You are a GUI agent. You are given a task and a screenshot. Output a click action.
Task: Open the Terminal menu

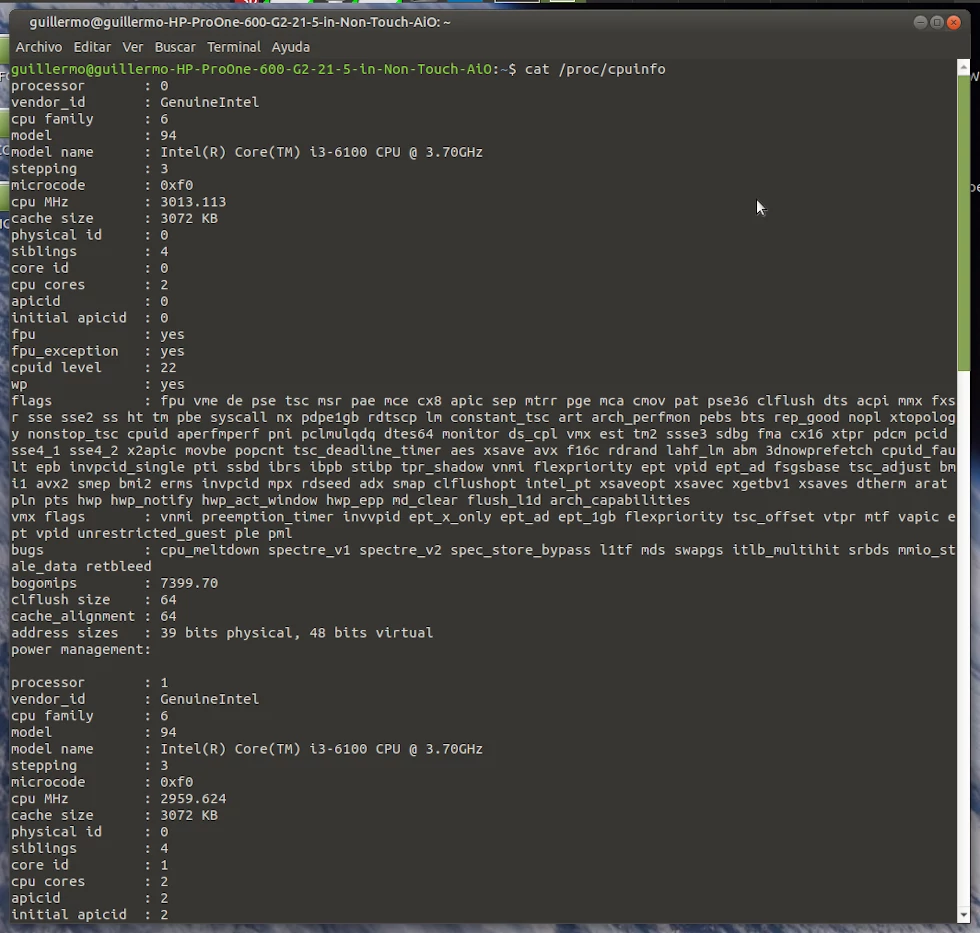pos(234,47)
